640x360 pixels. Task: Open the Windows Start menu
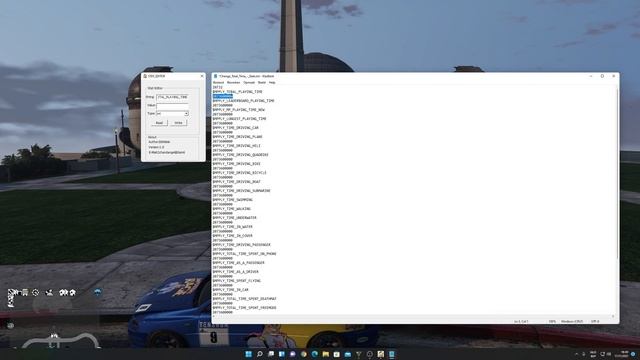(x=248, y=354)
